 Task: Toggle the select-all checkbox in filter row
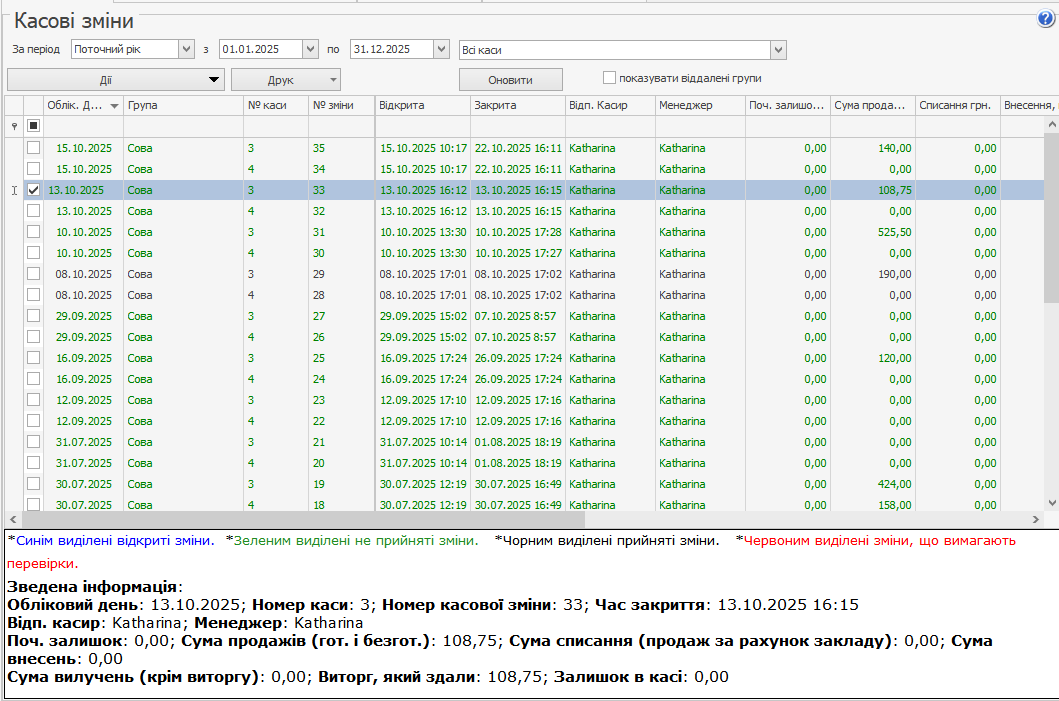(33, 126)
